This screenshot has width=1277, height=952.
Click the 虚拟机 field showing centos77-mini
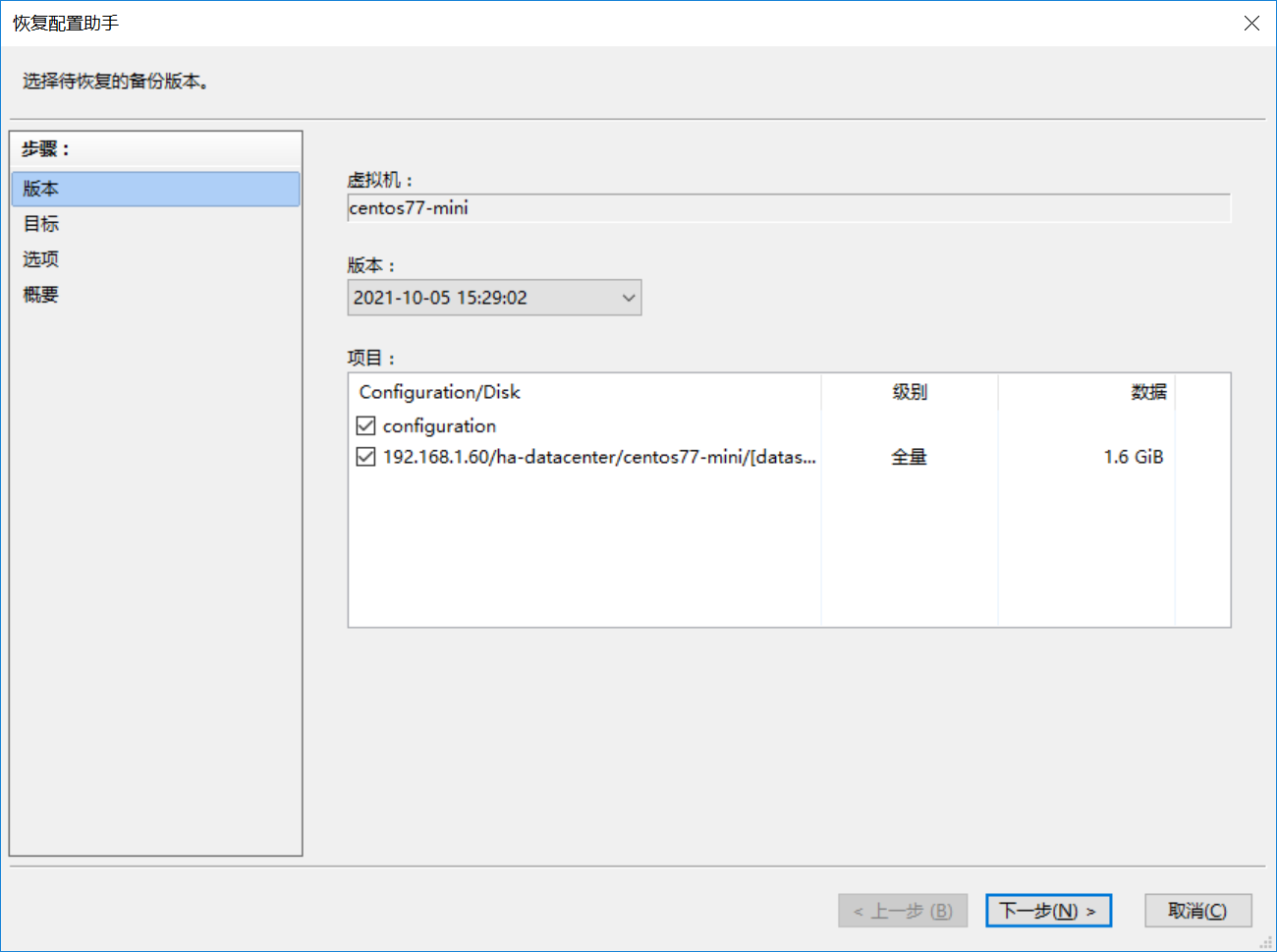(x=788, y=208)
